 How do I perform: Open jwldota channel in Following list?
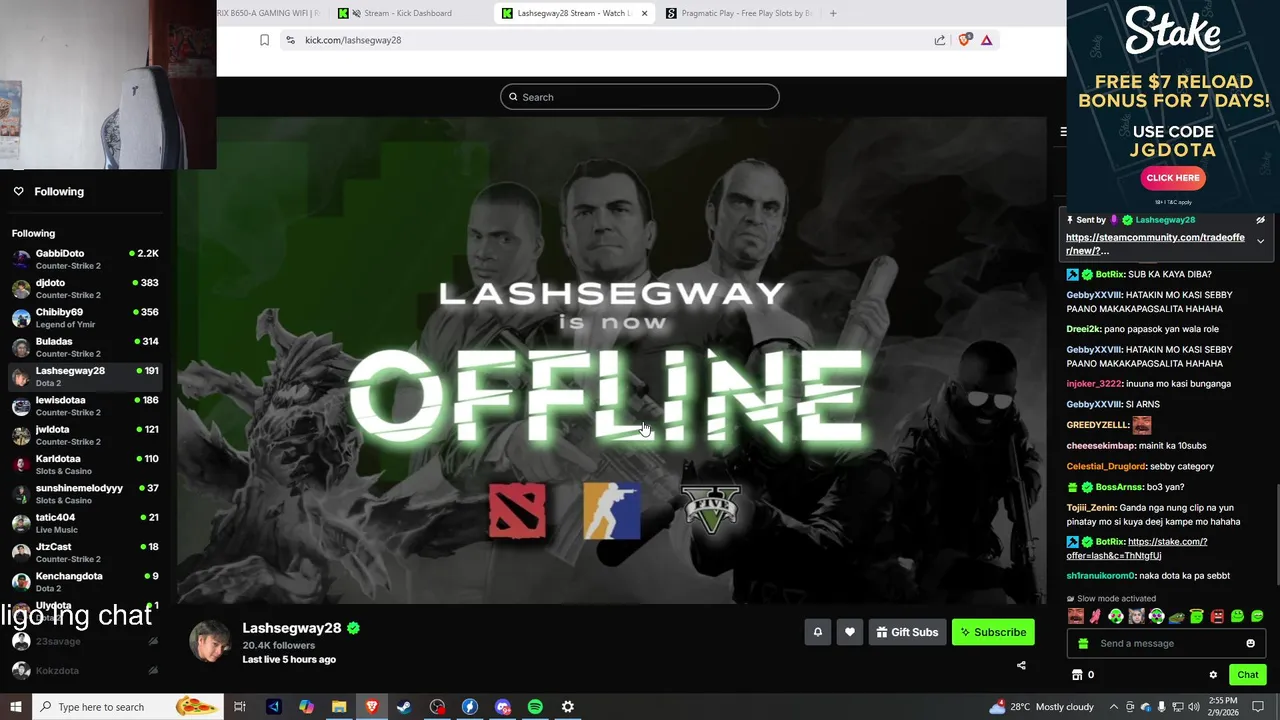[x=85, y=435]
